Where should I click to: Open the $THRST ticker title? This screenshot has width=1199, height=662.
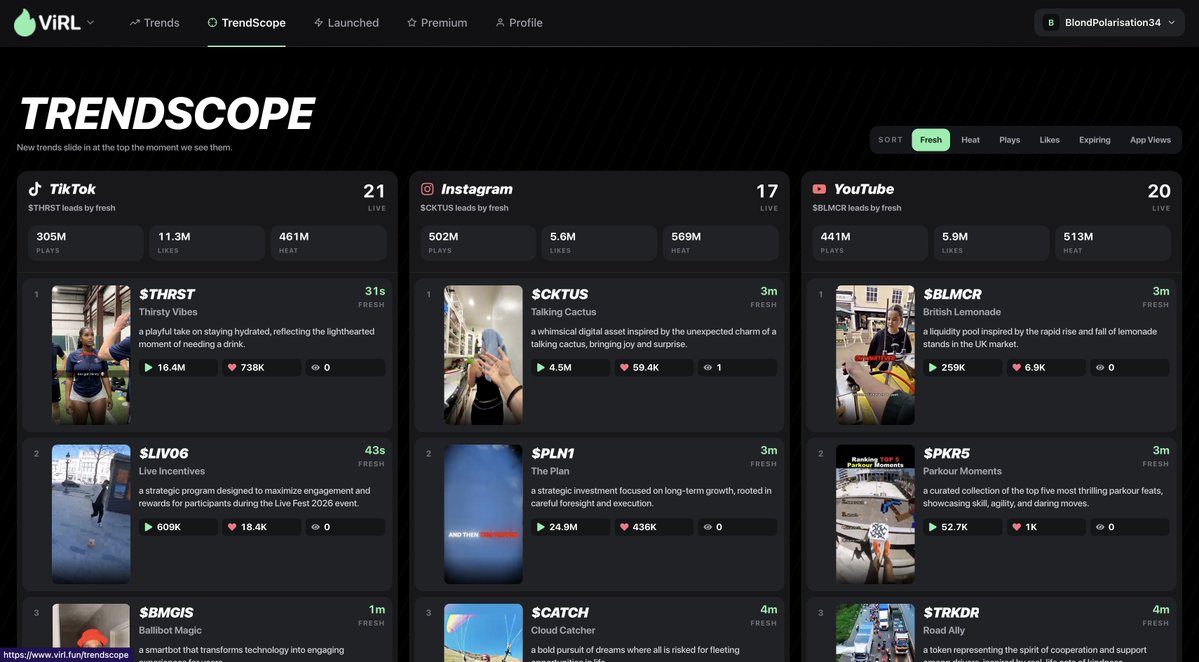point(167,294)
